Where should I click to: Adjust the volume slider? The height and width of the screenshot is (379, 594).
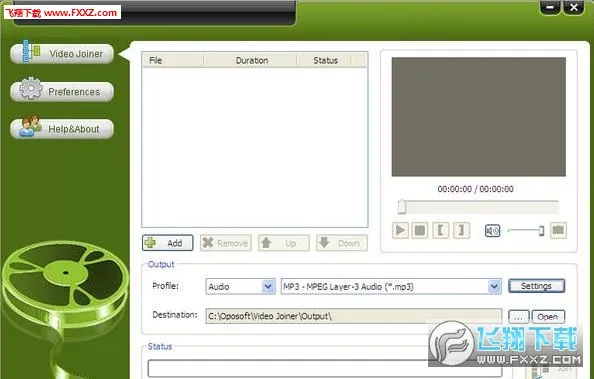pyautogui.click(x=526, y=230)
